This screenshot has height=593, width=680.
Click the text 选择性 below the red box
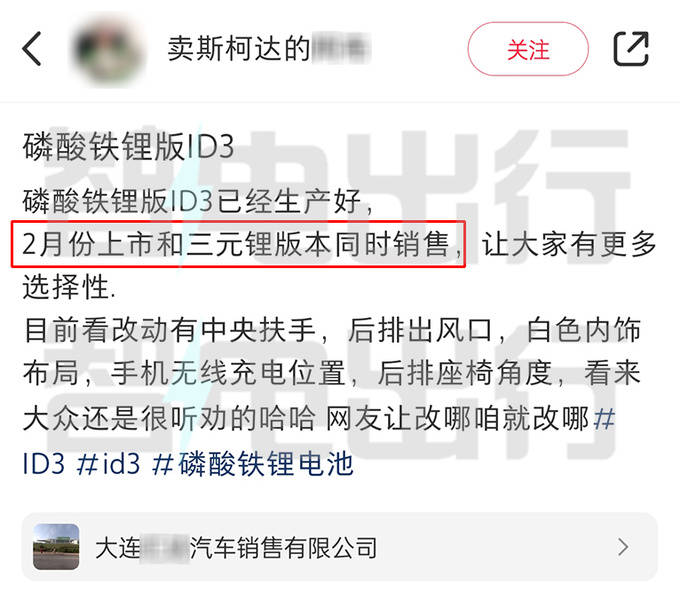(65, 287)
